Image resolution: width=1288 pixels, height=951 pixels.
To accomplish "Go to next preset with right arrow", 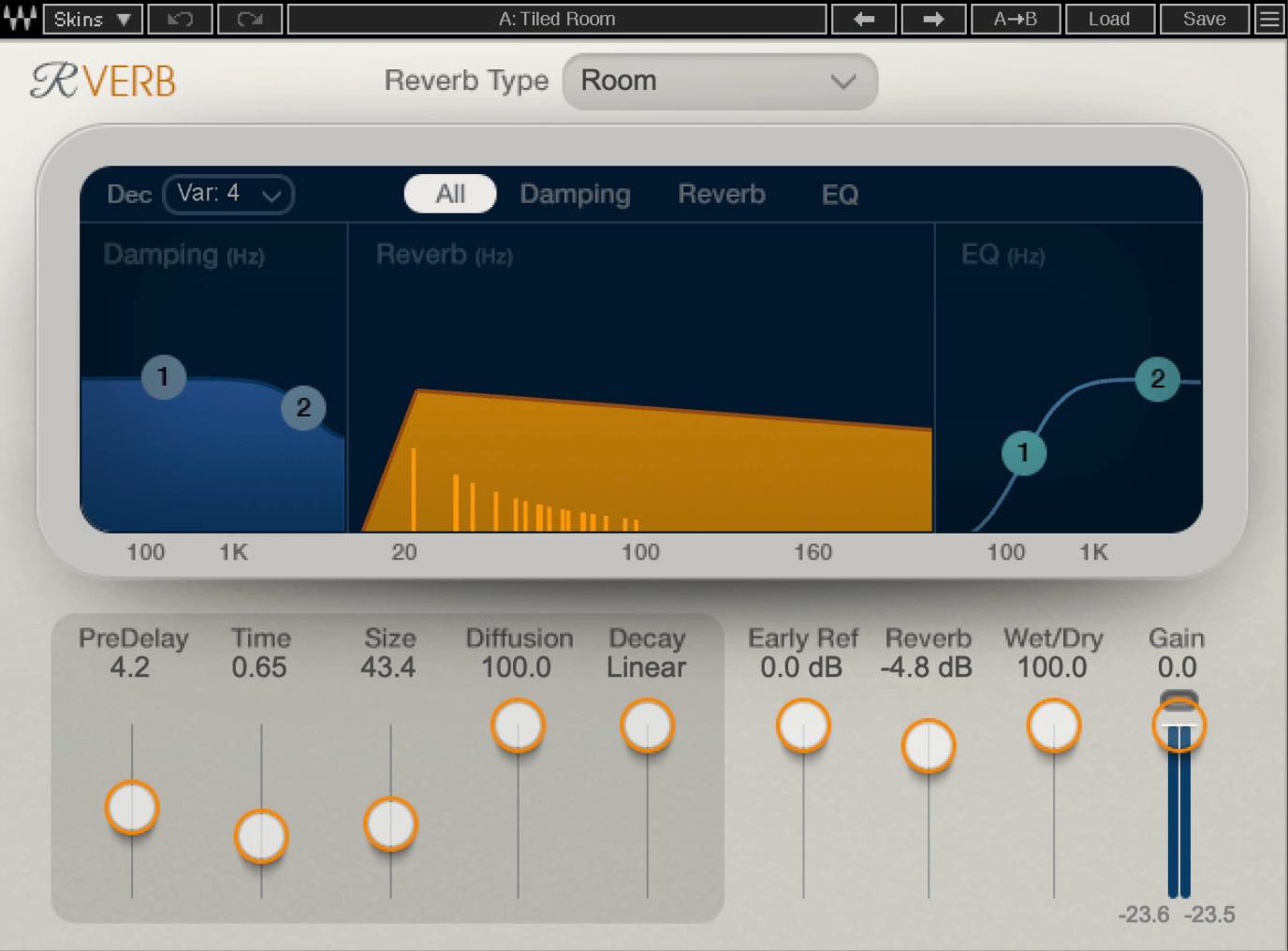I will click(x=933, y=19).
